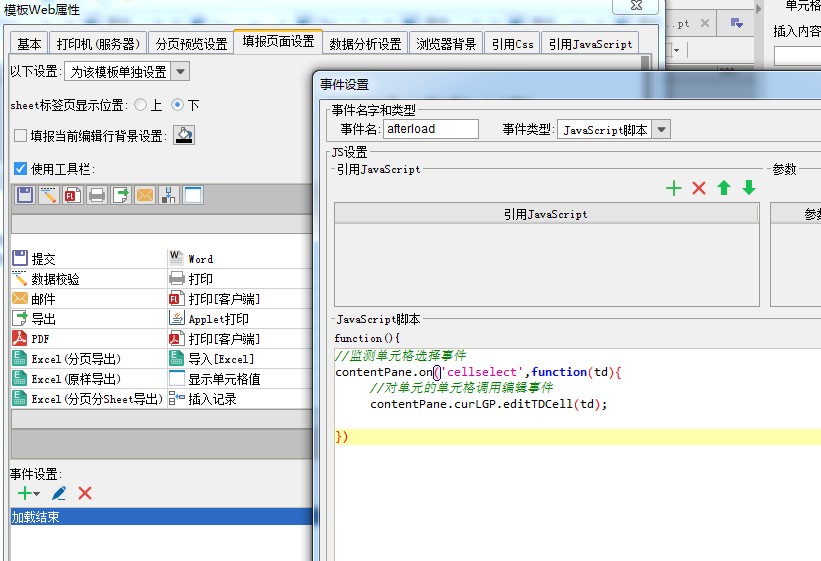Screen dimensions: 821x561
Task: Switch to the 引用JavaScript tab
Action: click(590, 44)
